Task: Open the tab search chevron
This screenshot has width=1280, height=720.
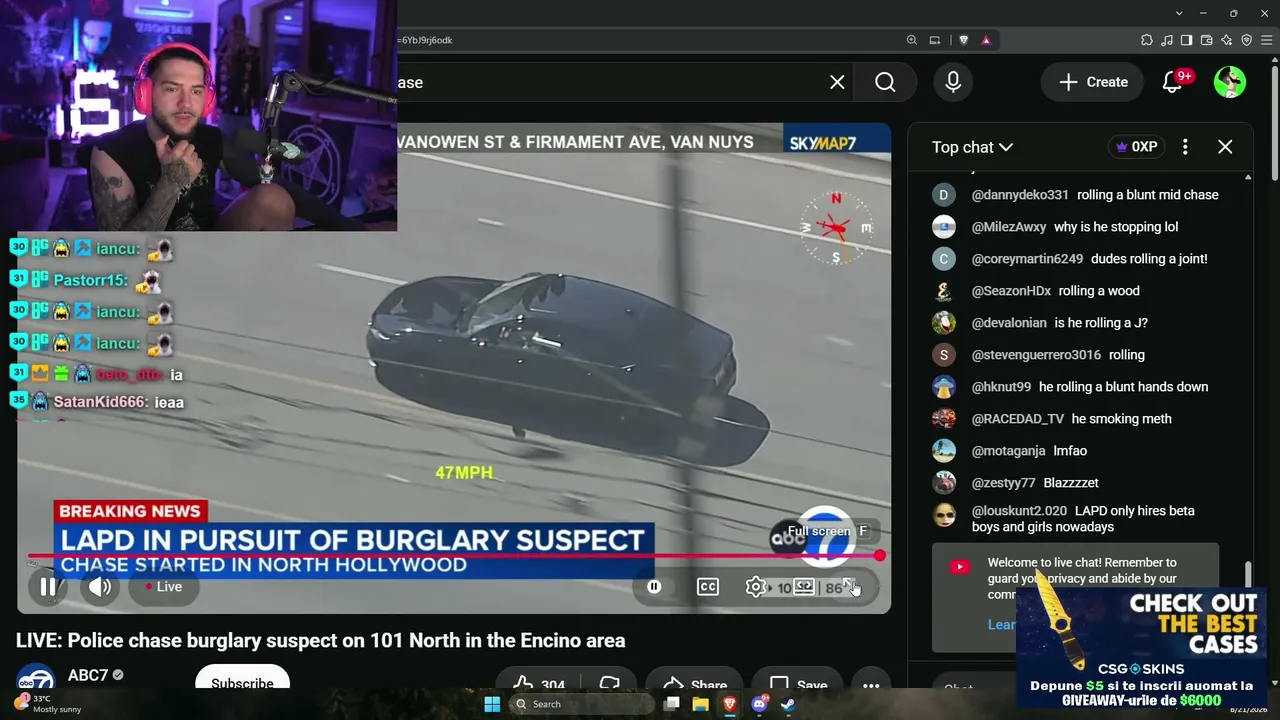Action: coord(1180,13)
